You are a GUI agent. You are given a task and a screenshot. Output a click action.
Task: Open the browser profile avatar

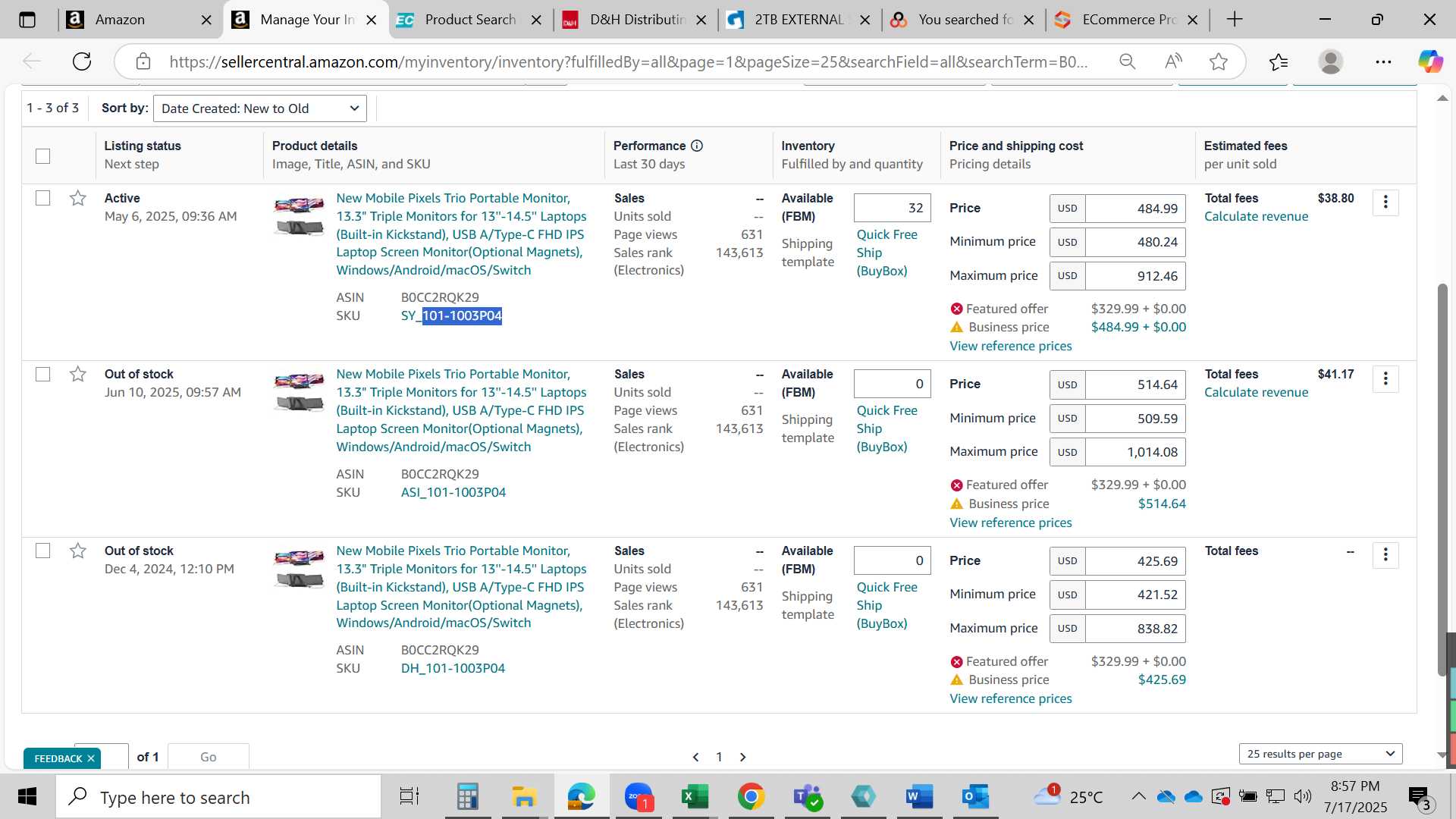point(1331,61)
